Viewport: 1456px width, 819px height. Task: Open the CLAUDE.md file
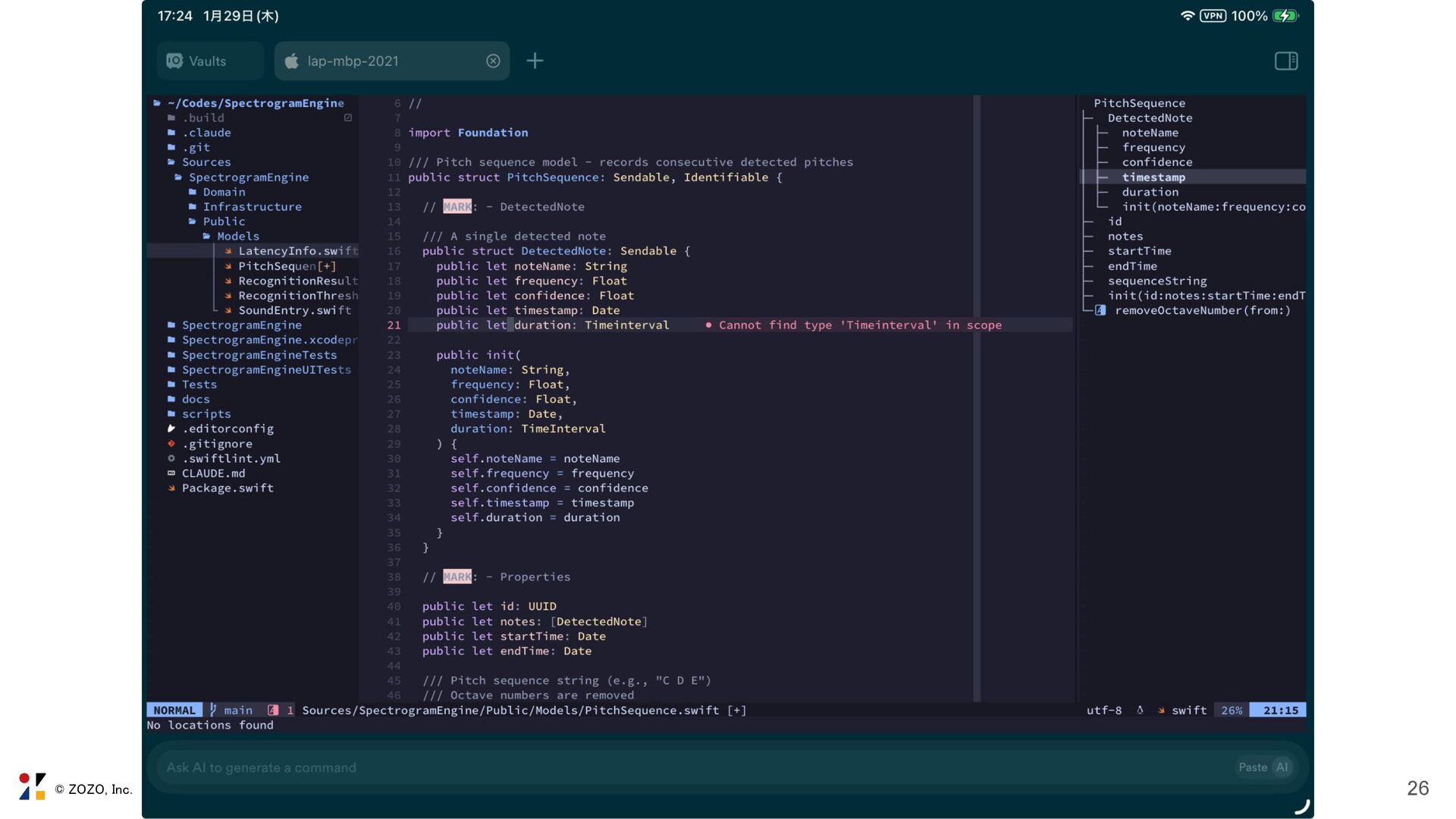tap(213, 473)
